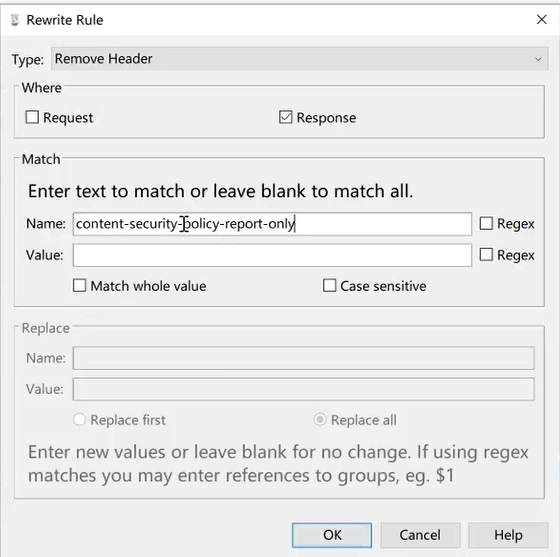Click the dropdown arrow of the Type combo box
Viewport: 560px width, 557px height.
(x=538, y=59)
